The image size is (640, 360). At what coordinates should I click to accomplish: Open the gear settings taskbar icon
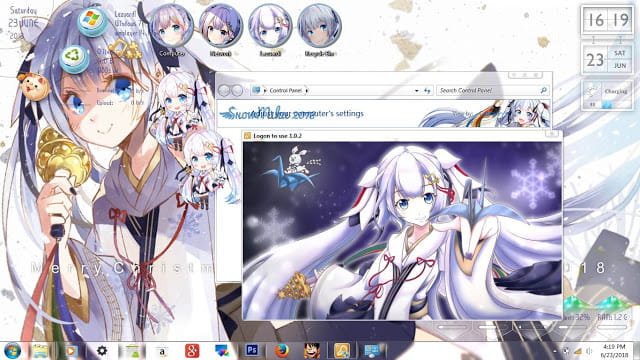pos(102,351)
